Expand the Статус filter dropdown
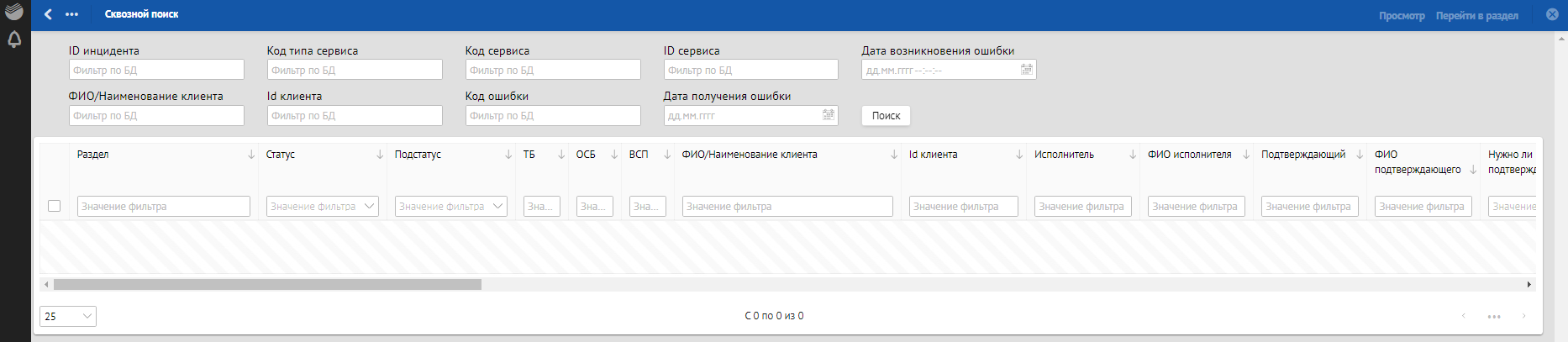1568x342 pixels. (369, 206)
